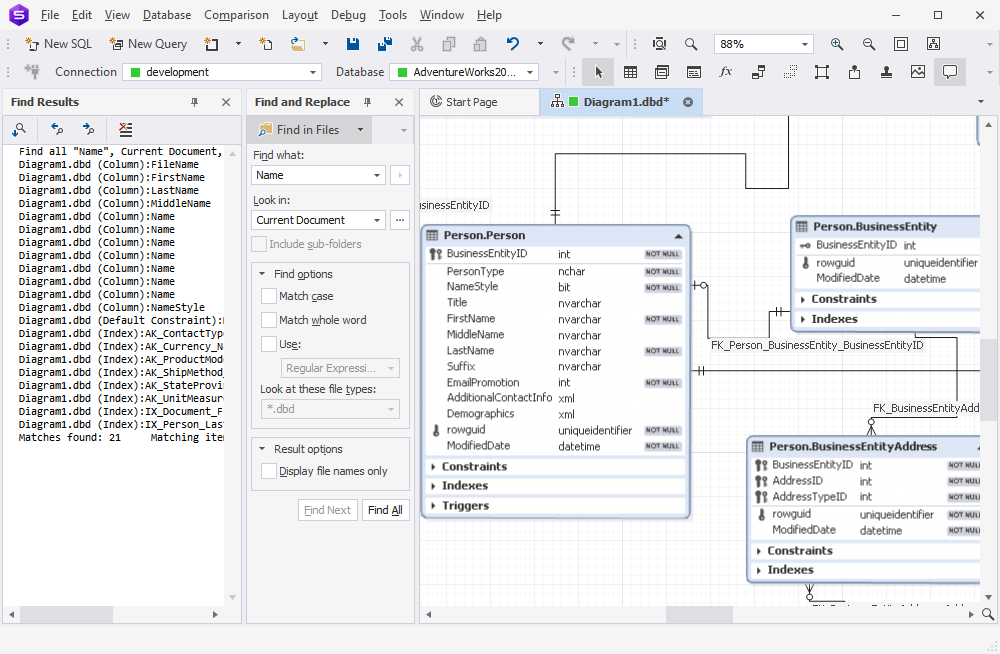Image resolution: width=1000 pixels, height=654 pixels.
Task: Click the blue Save icon
Action: coord(353,44)
